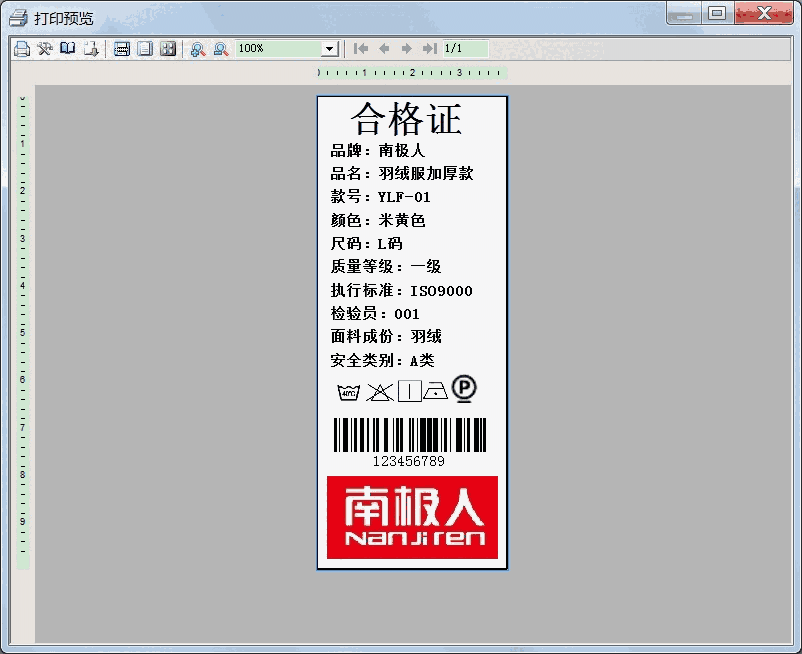Open print setup with the tools icon
Screen dimensions: 802x654
tap(44, 48)
